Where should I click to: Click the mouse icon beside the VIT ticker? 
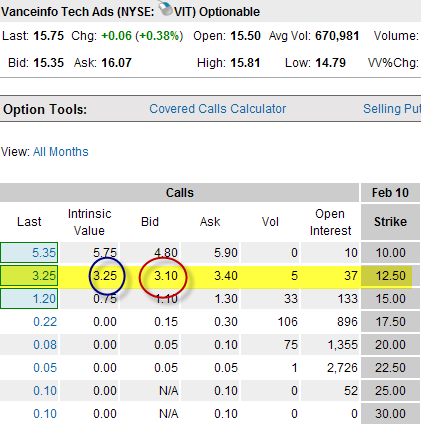pyautogui.click(x=165, y=8)
